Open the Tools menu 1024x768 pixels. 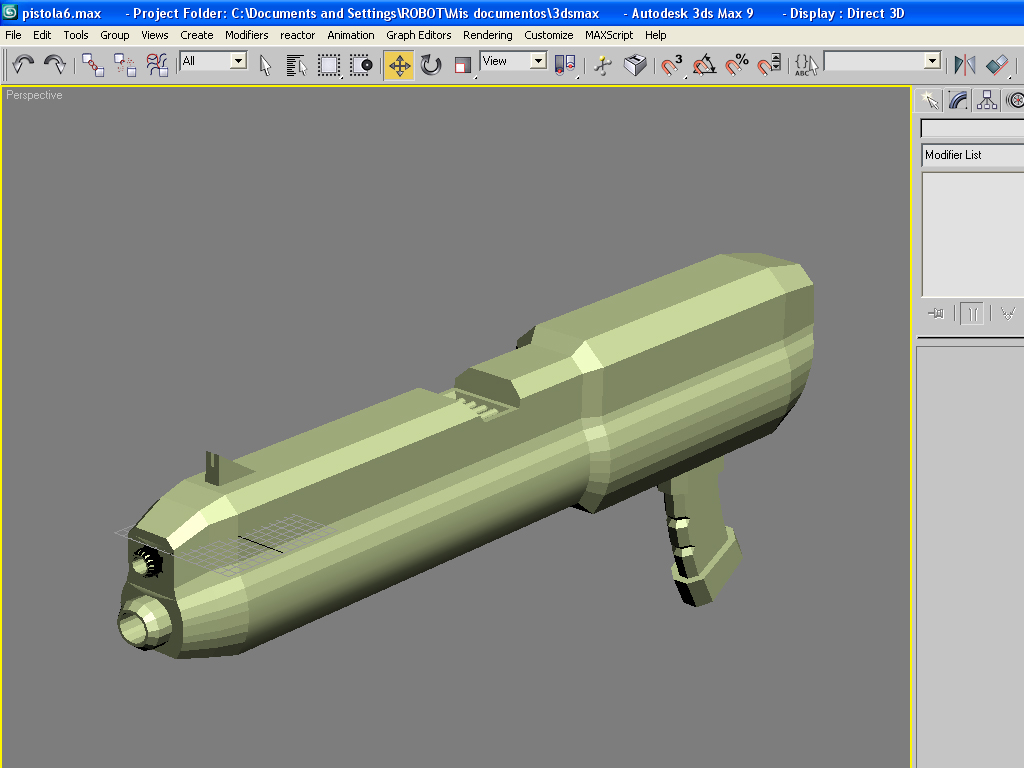(x=76, y=35)
